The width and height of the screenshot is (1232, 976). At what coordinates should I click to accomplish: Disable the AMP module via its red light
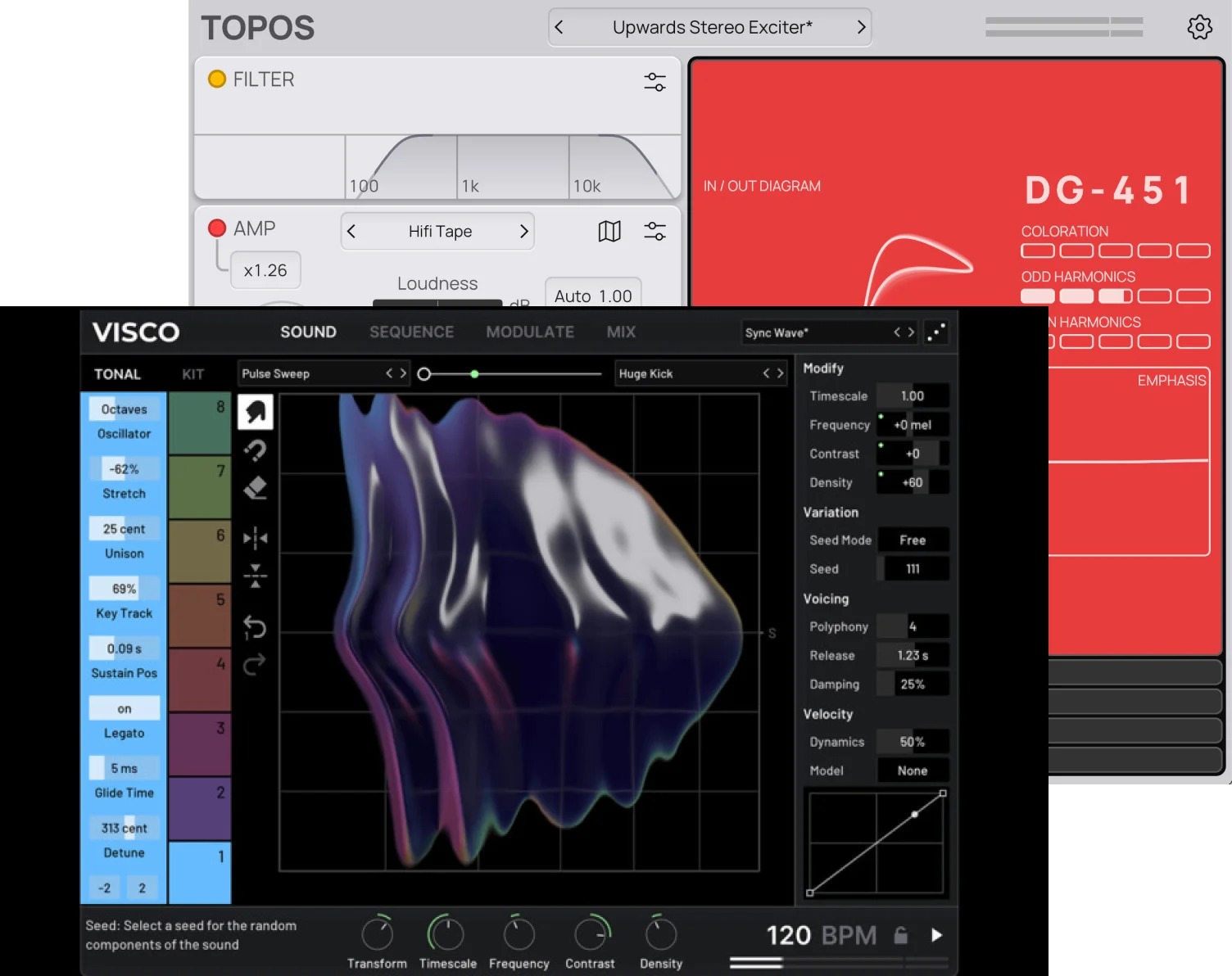(x=216, y=228)
